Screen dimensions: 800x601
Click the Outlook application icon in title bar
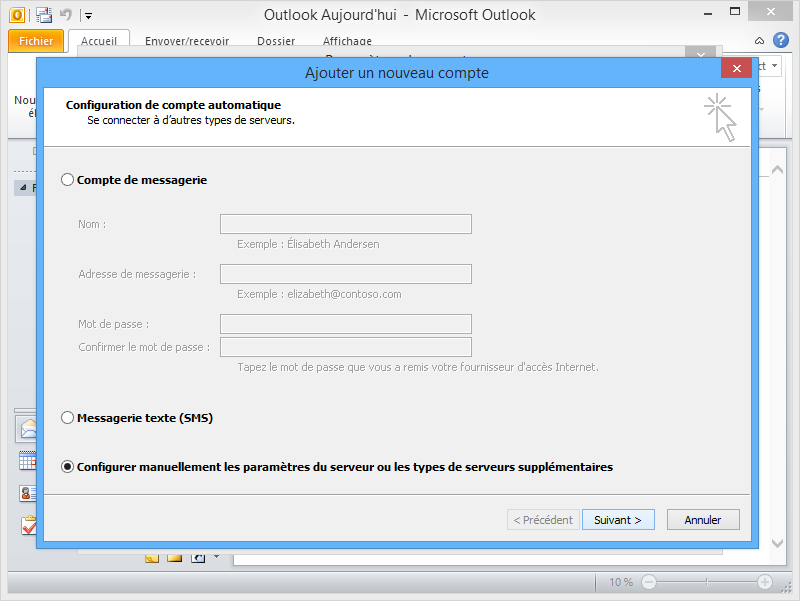pyautogui.click(x=17, y=15)
